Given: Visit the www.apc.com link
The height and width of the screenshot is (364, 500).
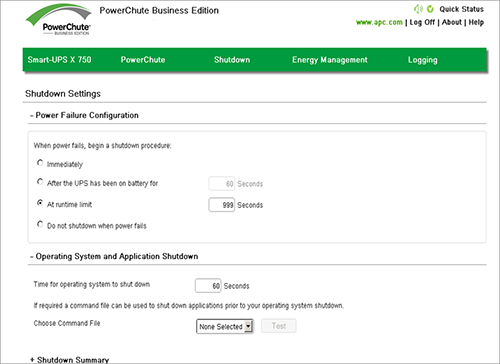Looking at the screenshot, I should (379, 22).
